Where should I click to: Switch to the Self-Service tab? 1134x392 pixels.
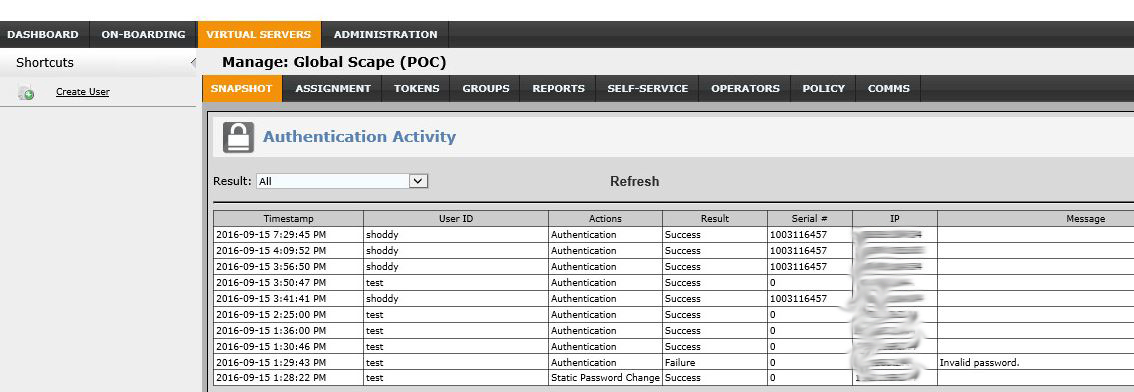[647, 89]
